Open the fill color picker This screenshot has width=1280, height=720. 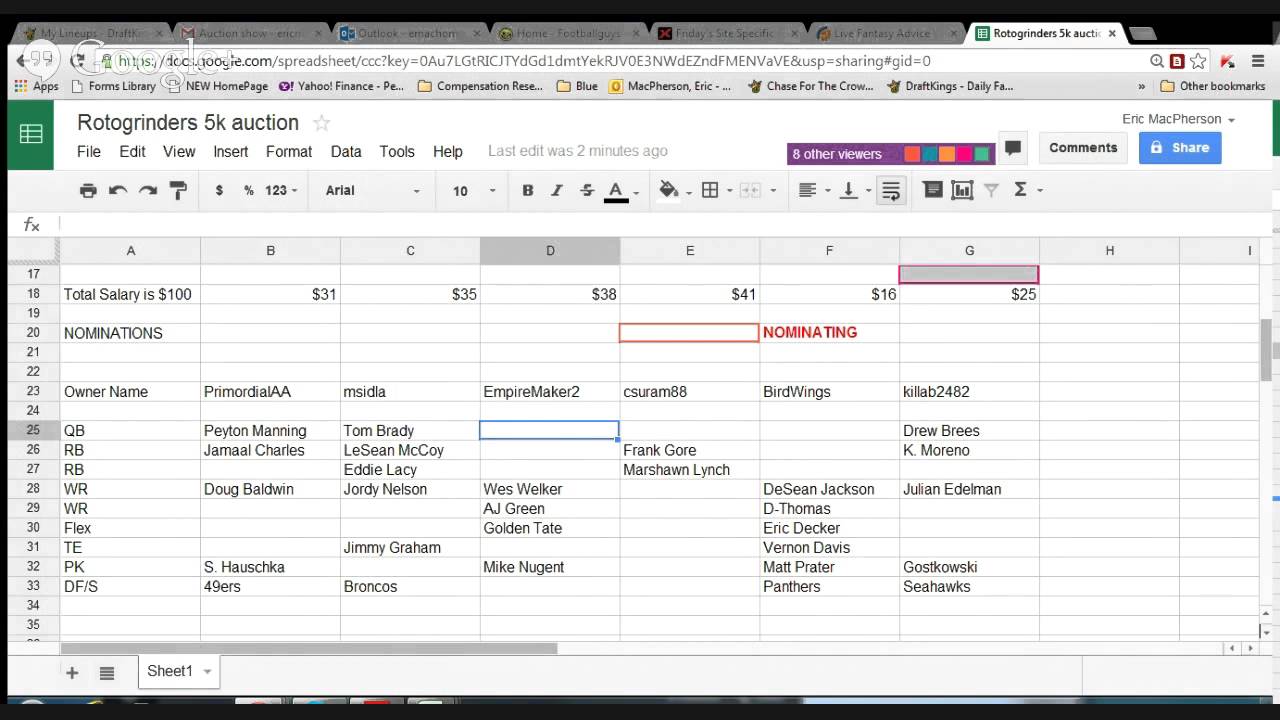click(x=670, y=190)
